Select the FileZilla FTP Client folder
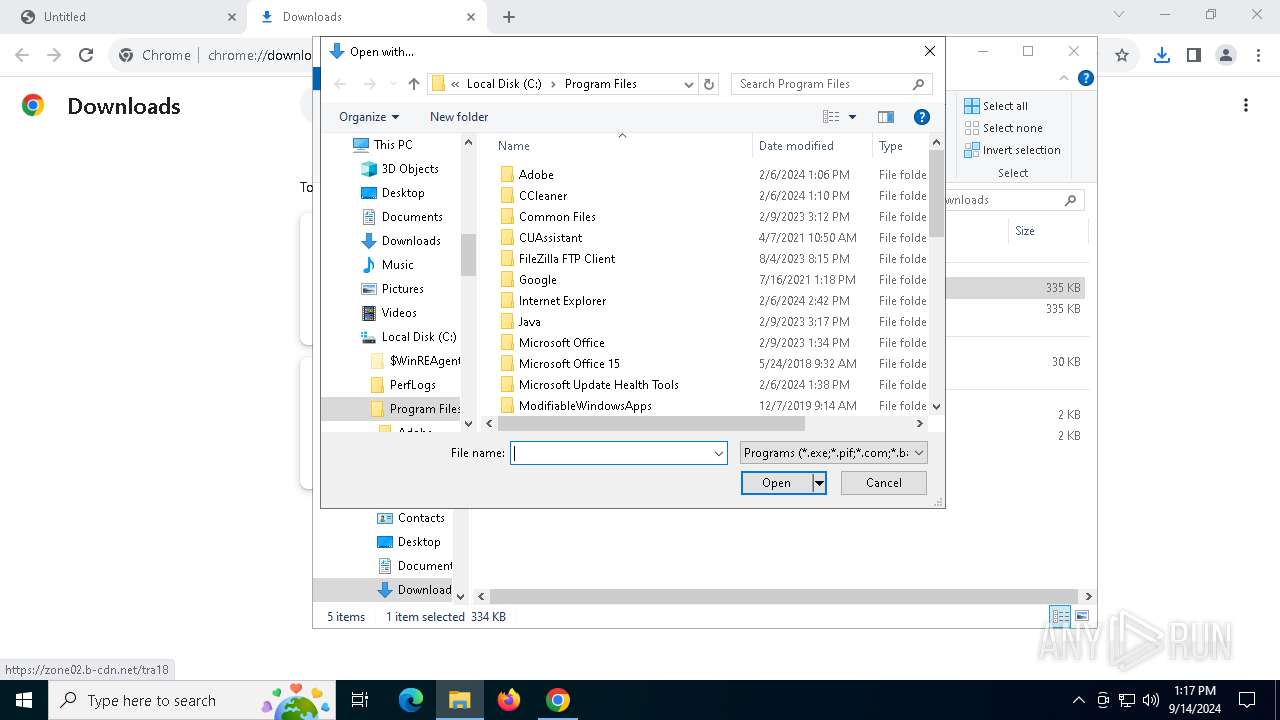 (x=567, y=259)
